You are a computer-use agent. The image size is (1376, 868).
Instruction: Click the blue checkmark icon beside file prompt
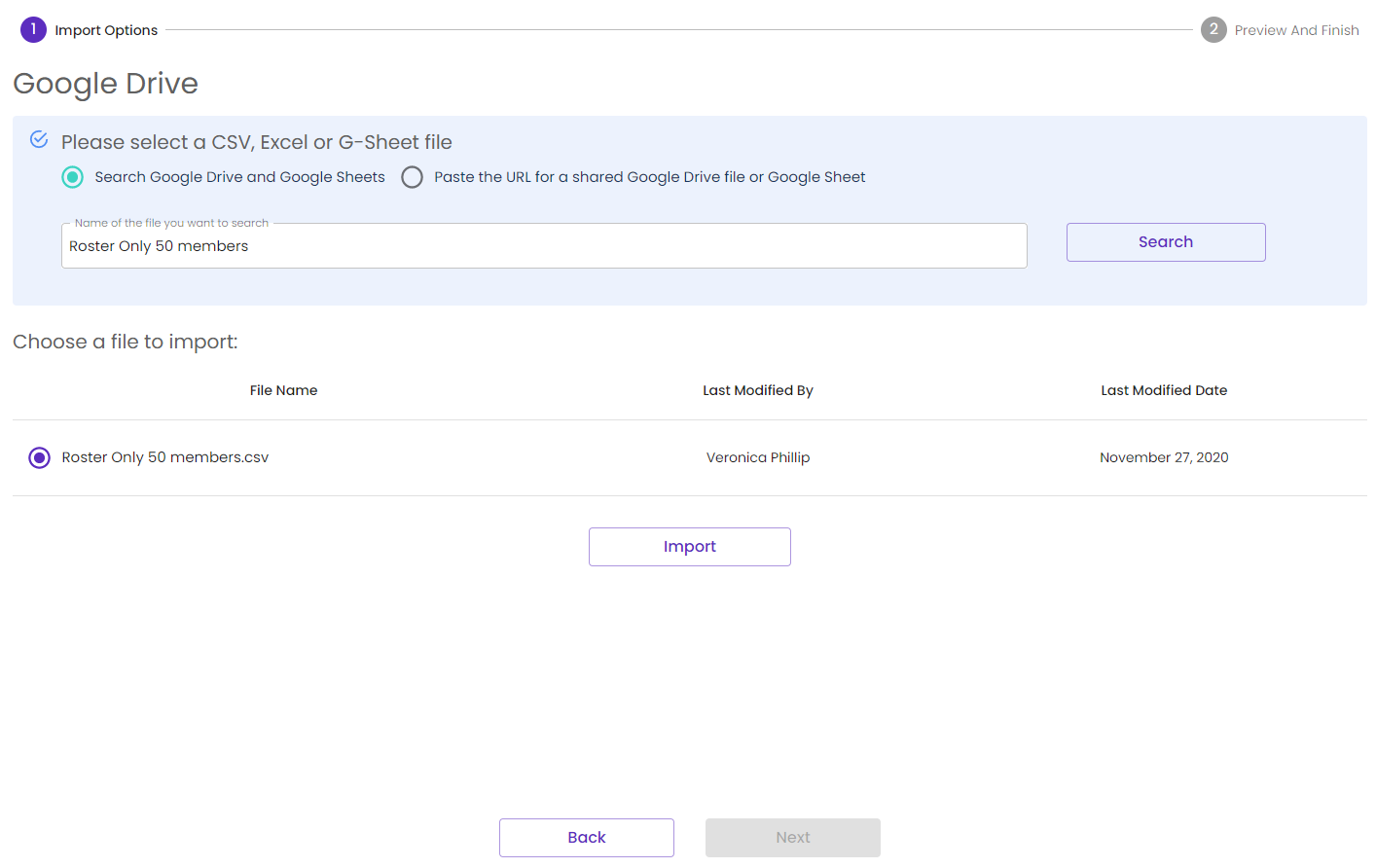coord(39,139)
